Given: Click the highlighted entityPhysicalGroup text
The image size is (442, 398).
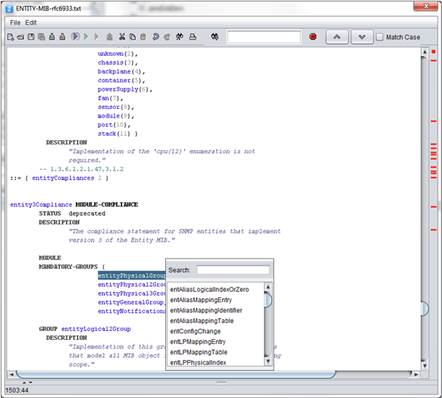Looking at the screenshot, I should tap(132, 276).
